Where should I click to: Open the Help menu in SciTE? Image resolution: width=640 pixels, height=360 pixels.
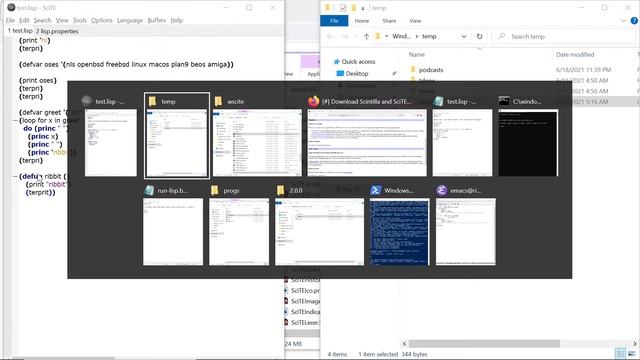(x=177, y=20)
